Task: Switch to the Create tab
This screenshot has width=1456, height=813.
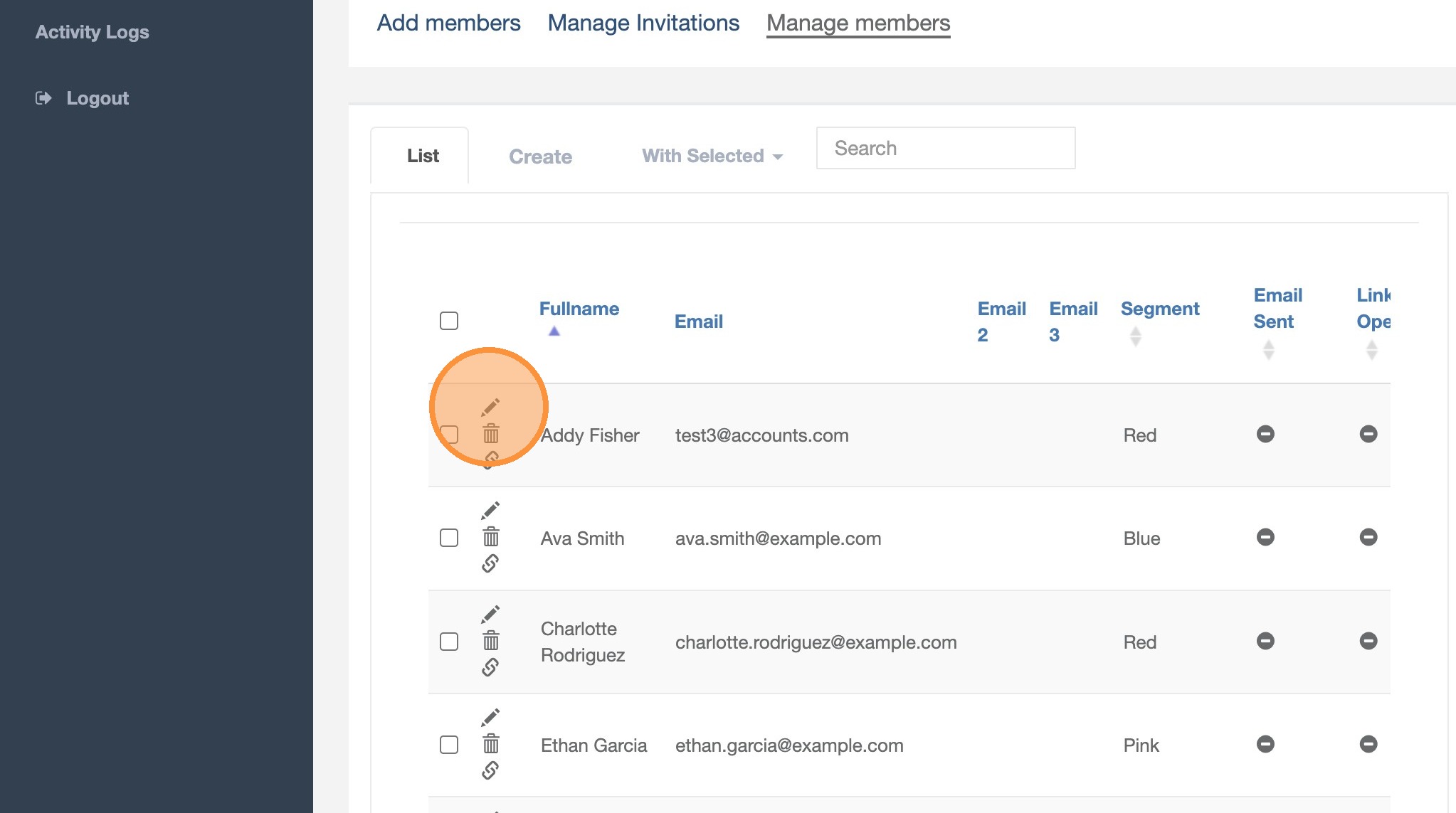Action: pos(540,156)
